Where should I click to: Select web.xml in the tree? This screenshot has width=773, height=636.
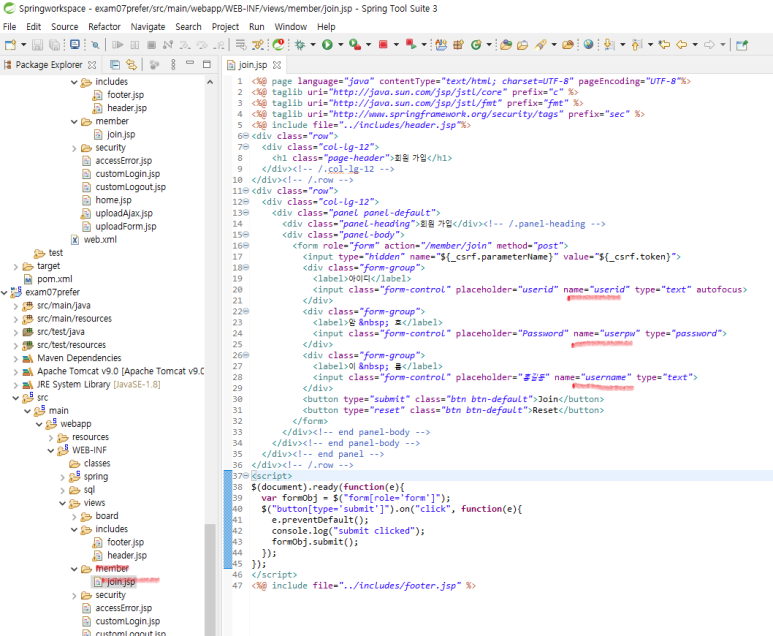100,240
